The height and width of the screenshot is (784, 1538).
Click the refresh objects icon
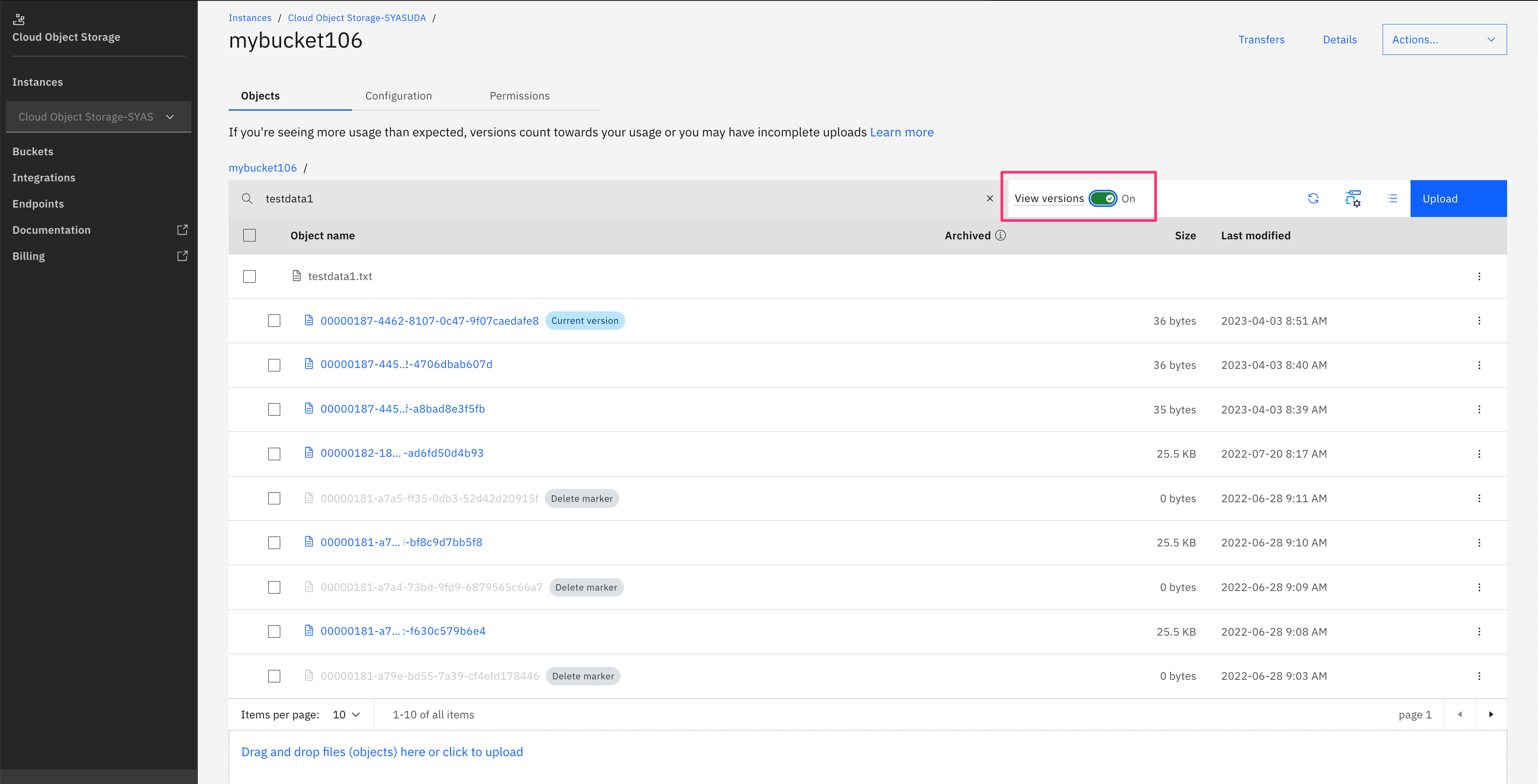(1313, 199)
